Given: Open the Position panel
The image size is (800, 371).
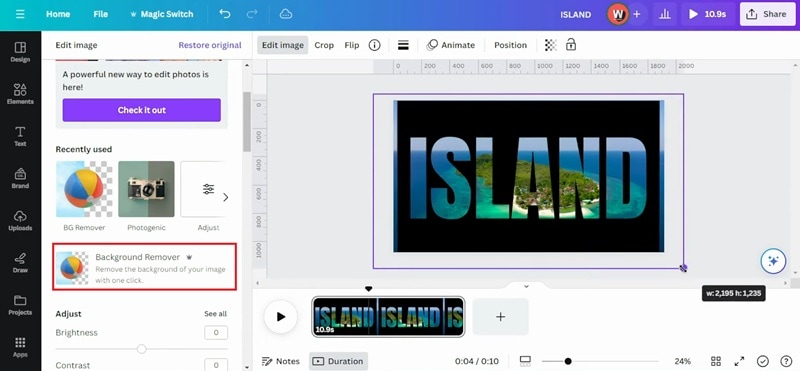Looking at the screenshot, I should click(x=510, y=45).
